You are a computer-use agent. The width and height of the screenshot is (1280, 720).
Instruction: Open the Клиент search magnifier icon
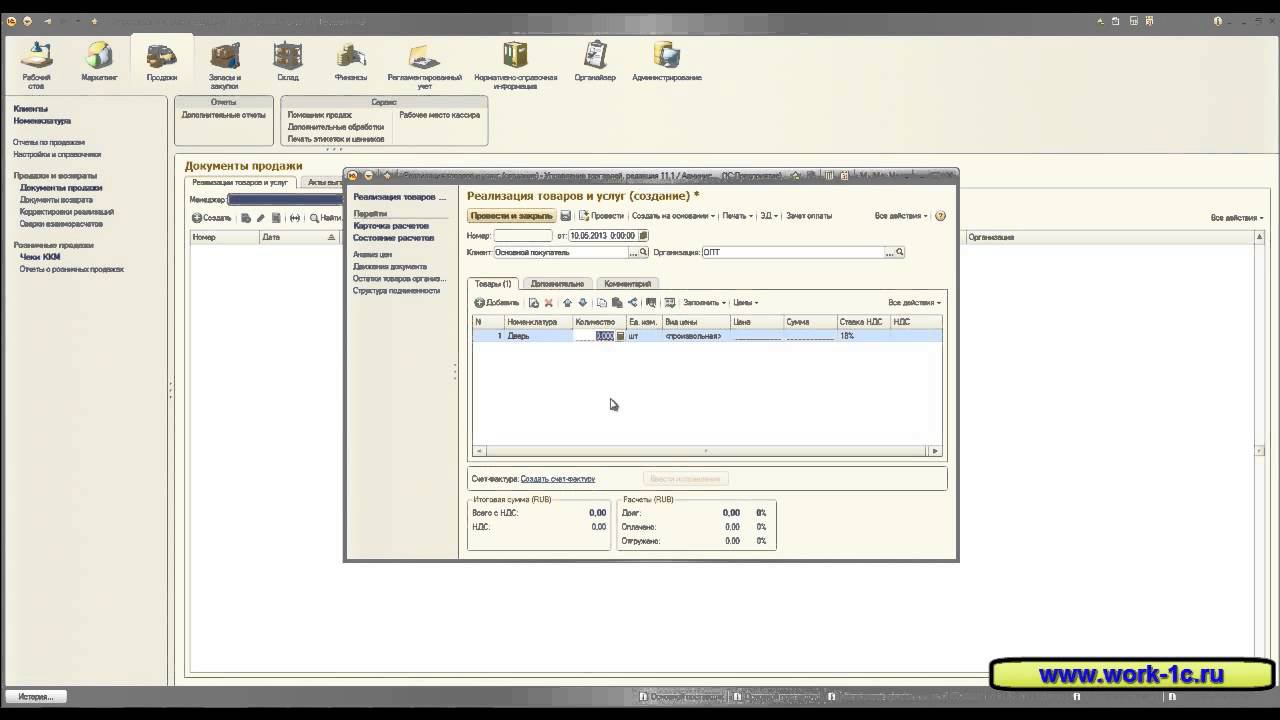(644, 253)
